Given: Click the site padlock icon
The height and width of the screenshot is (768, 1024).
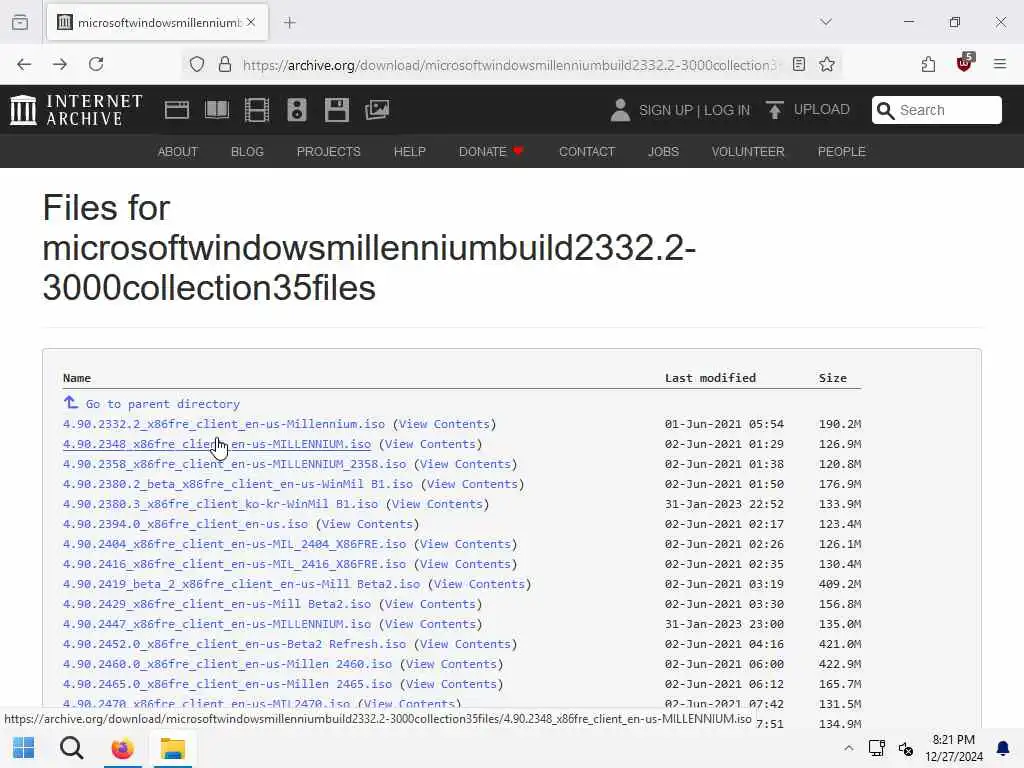Looking at the screenshot, I should [225, 64].
